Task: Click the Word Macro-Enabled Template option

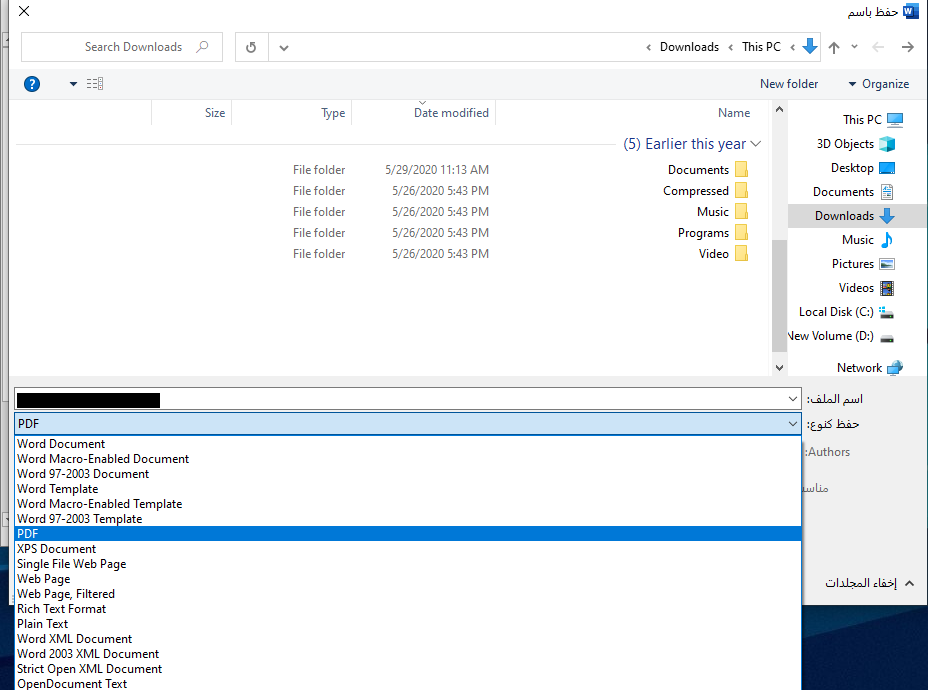Action: click(408, 504)
